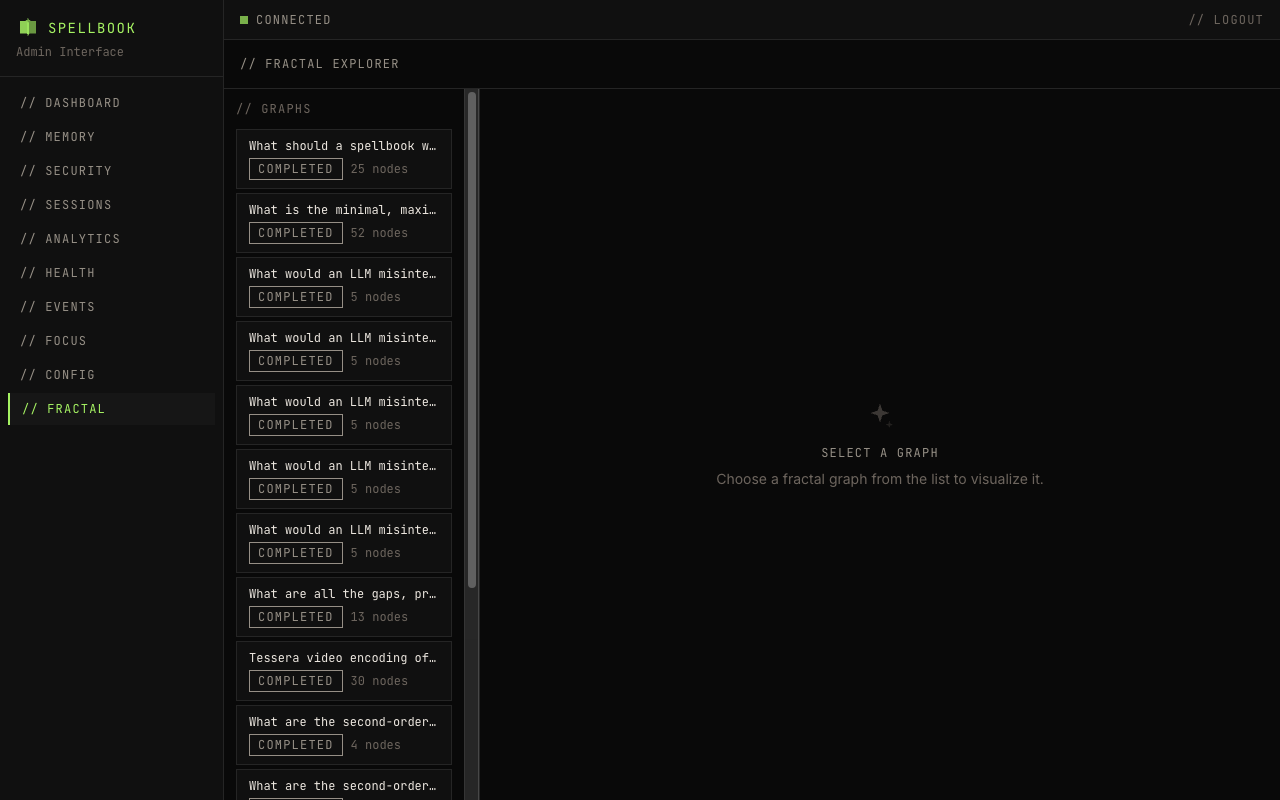The image size is (1280, 800).
Task: Select the 4 nodes second-order graph
Action: point(343,735)
